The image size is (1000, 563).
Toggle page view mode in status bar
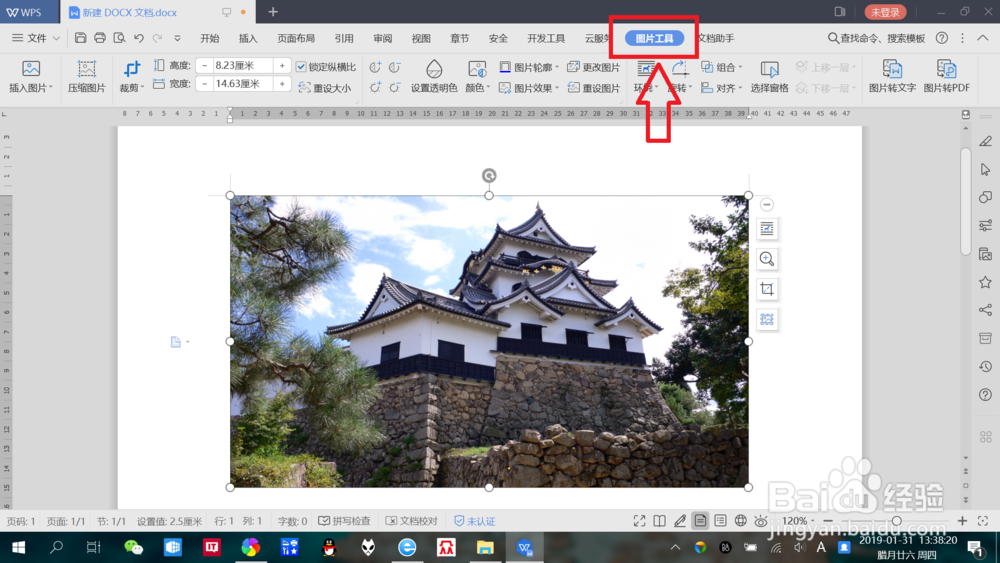[700, 521]
